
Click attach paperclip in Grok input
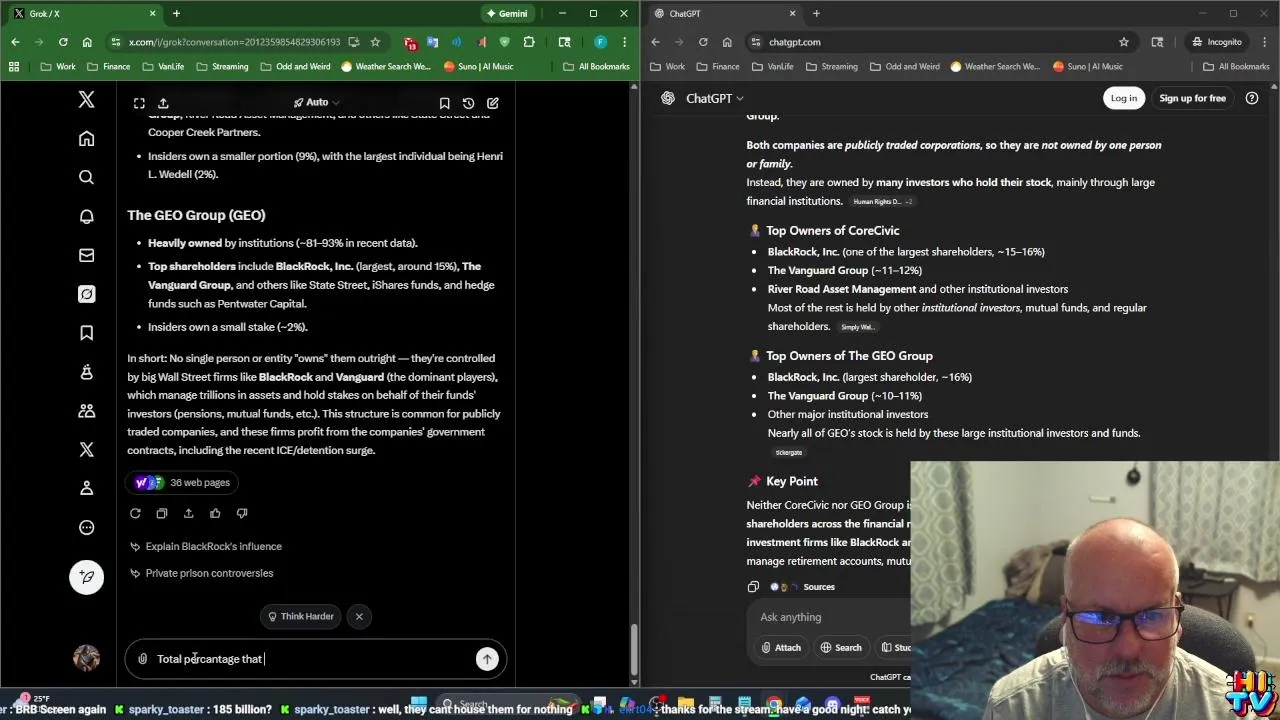click(x=143, y=659)
